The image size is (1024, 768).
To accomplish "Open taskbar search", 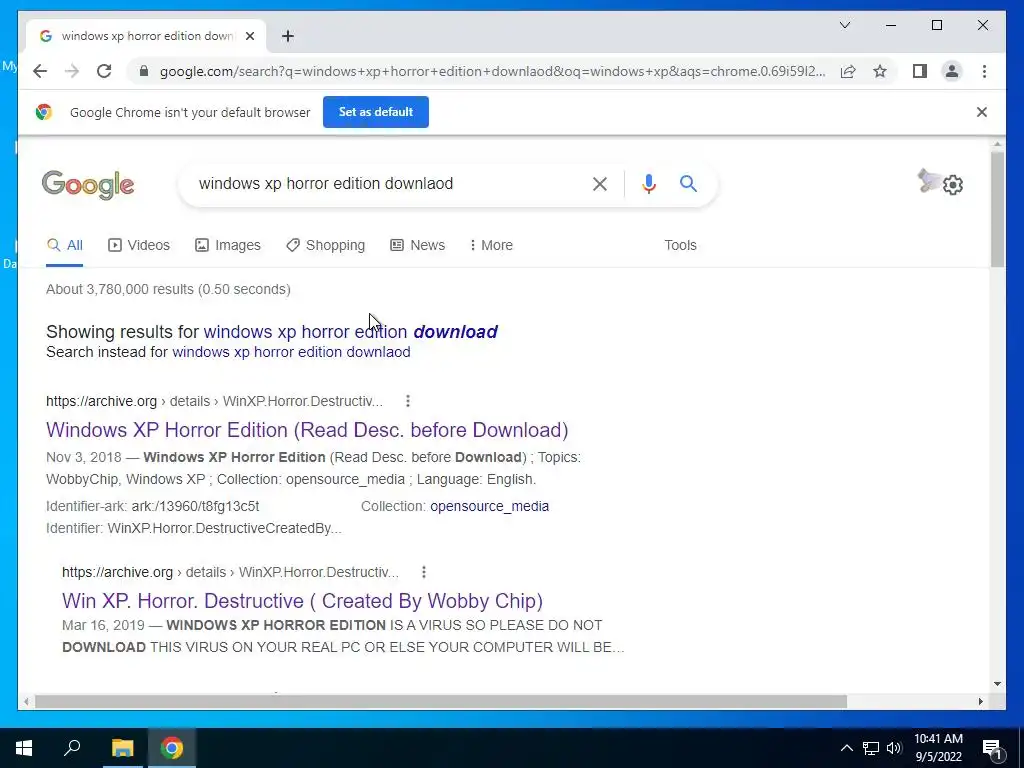I will point(72,748).
